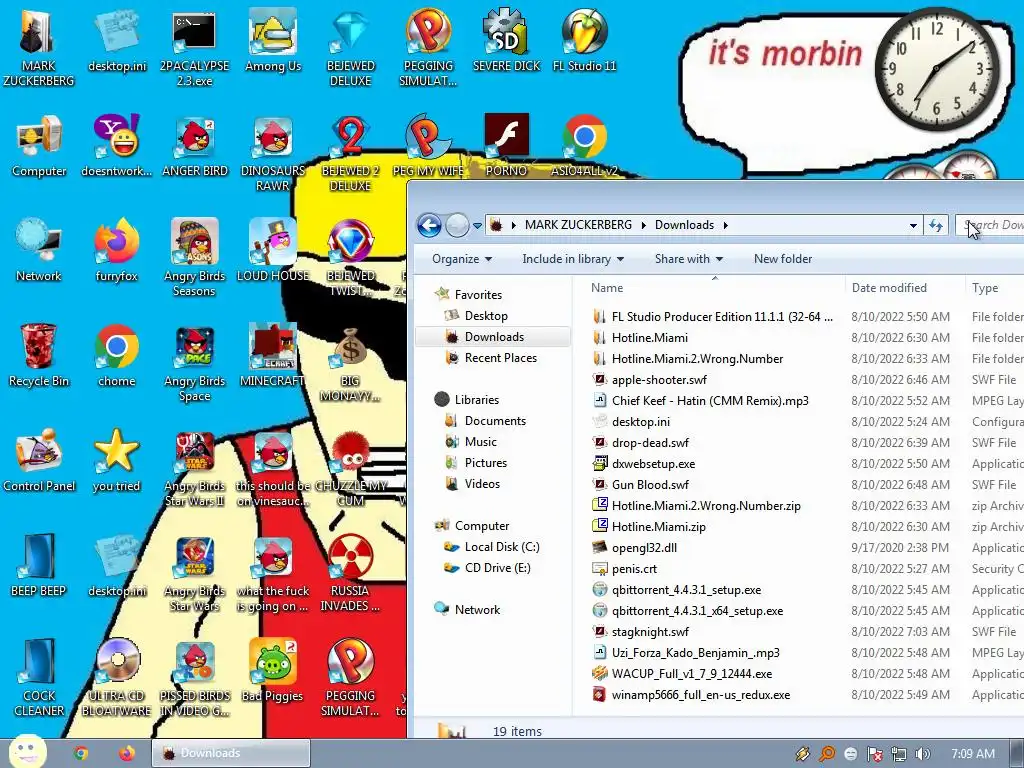The image size is (1024, 768).
Task: Refresh the Downloads folder view
Action: 936,225
